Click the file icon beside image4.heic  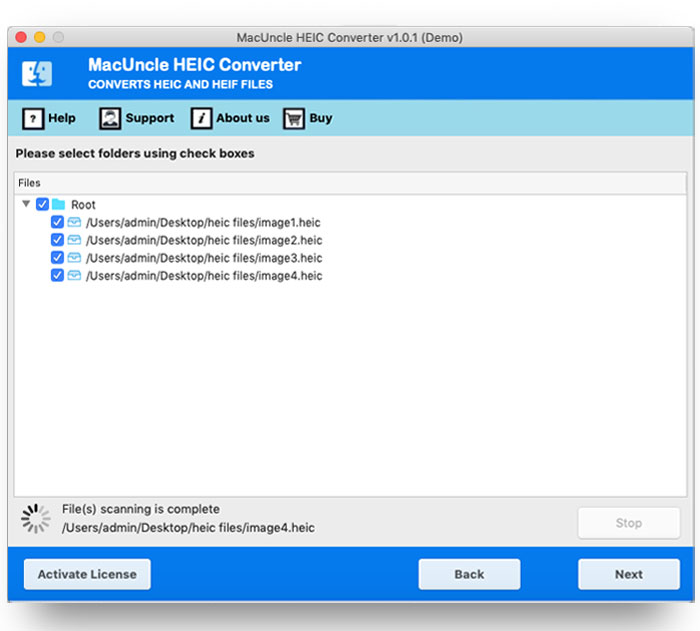pyautogui.click(x=74, y=276)
